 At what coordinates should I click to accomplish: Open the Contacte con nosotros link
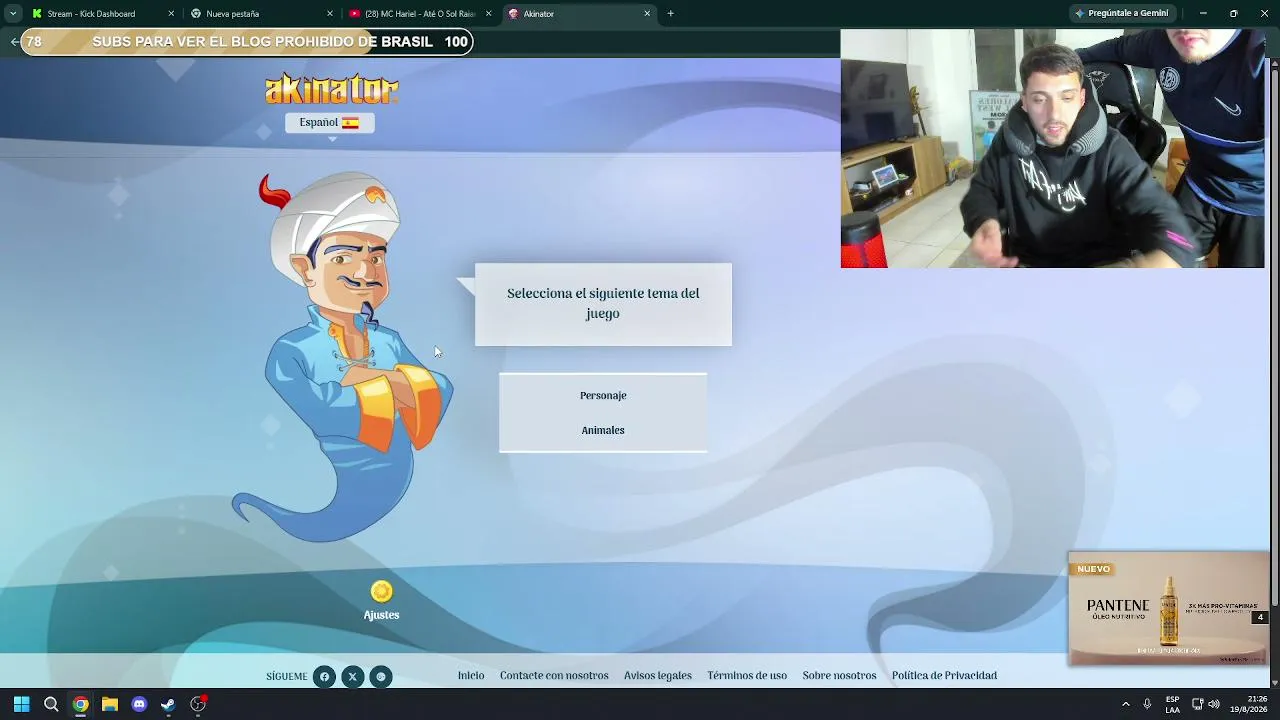[554, 676]
